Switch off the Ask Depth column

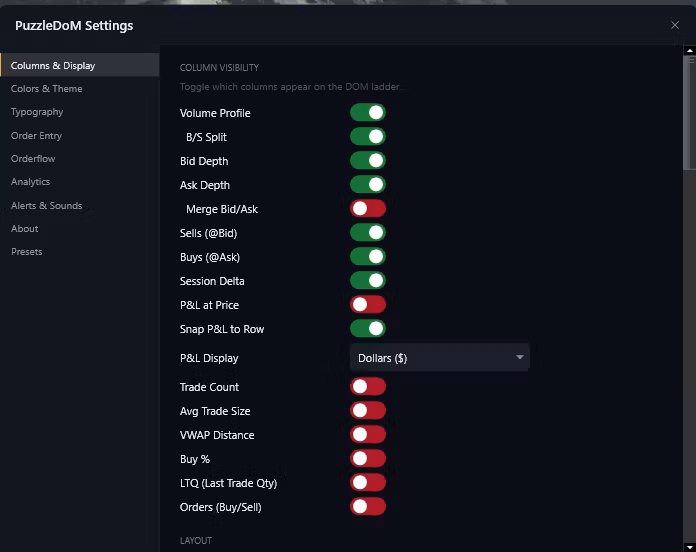pyautogui.click(x=368, y=185)
